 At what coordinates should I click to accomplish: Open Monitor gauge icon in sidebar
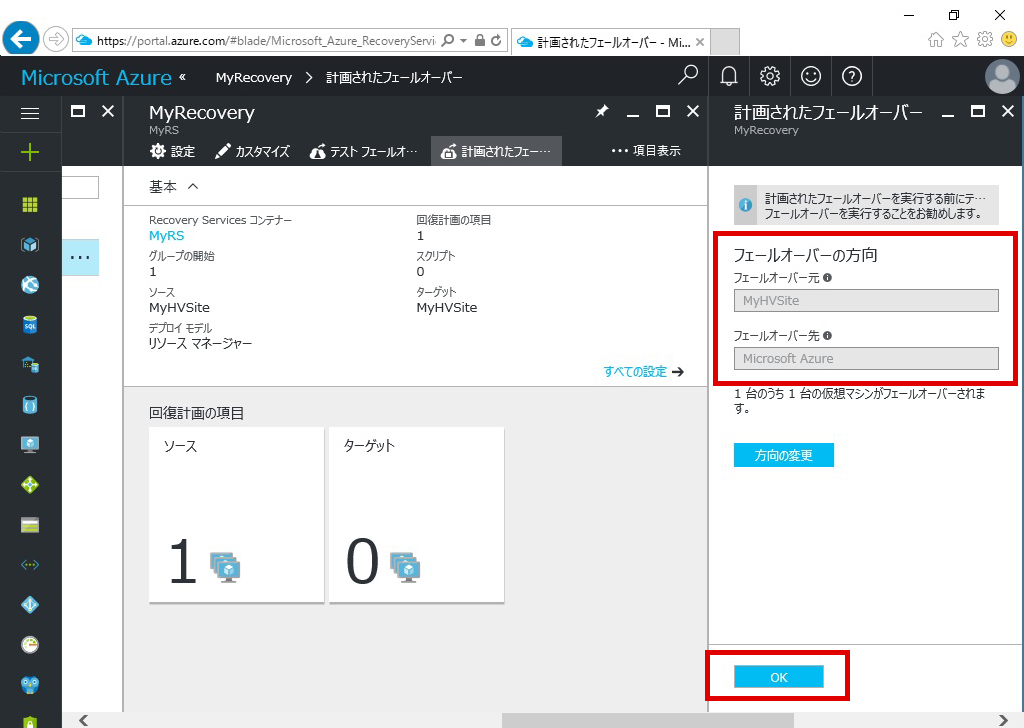tap(30, 644)
